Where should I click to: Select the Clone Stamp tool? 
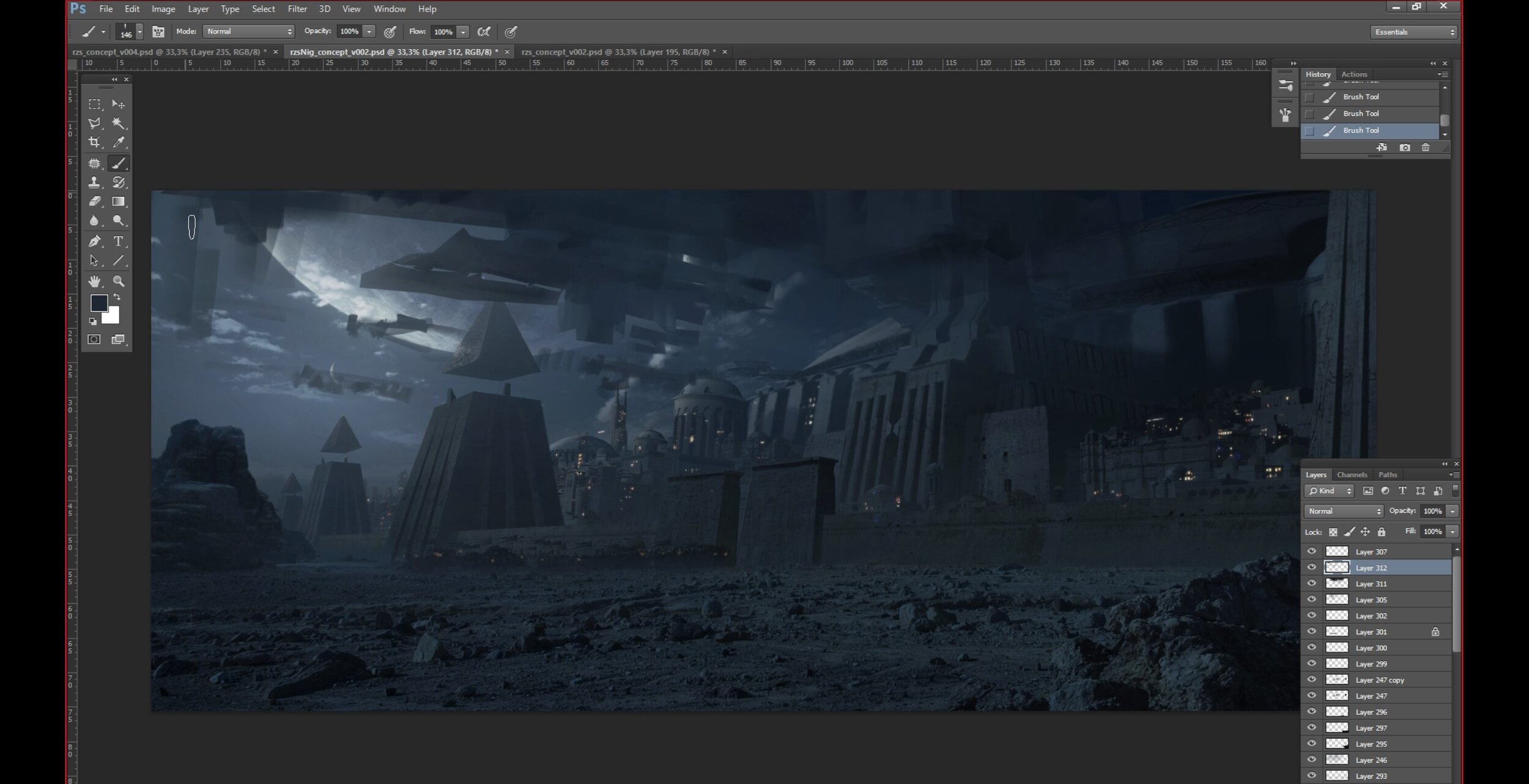click(94, 182)
